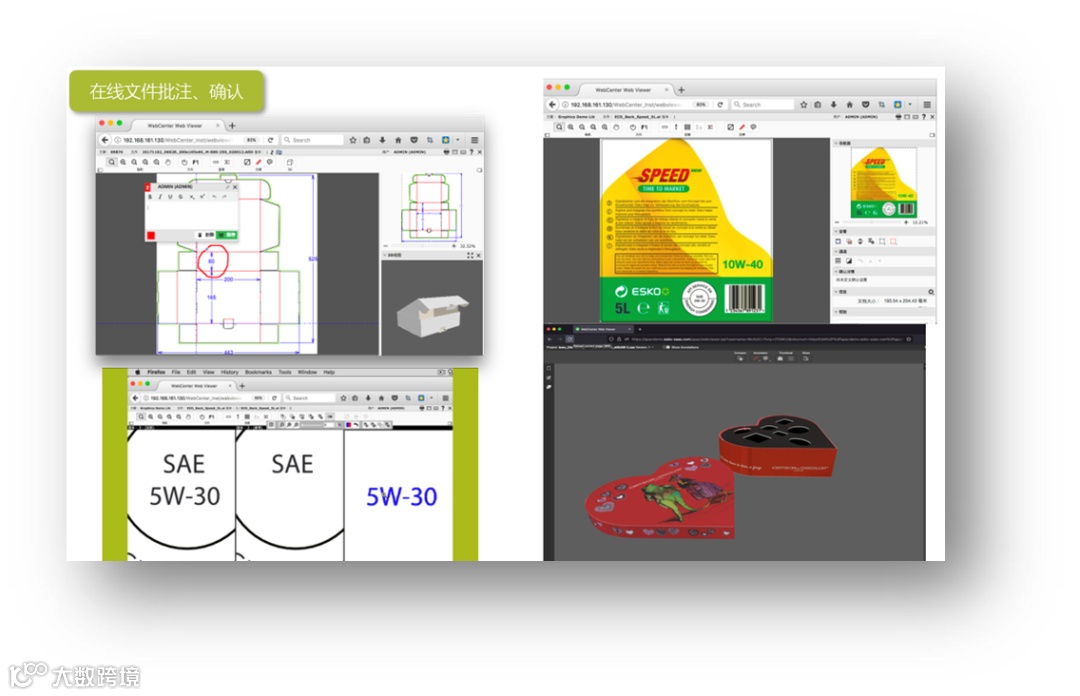Apply Italic in ADMIN annotation note
The image size is (1080, 696).
coord(160,197)
